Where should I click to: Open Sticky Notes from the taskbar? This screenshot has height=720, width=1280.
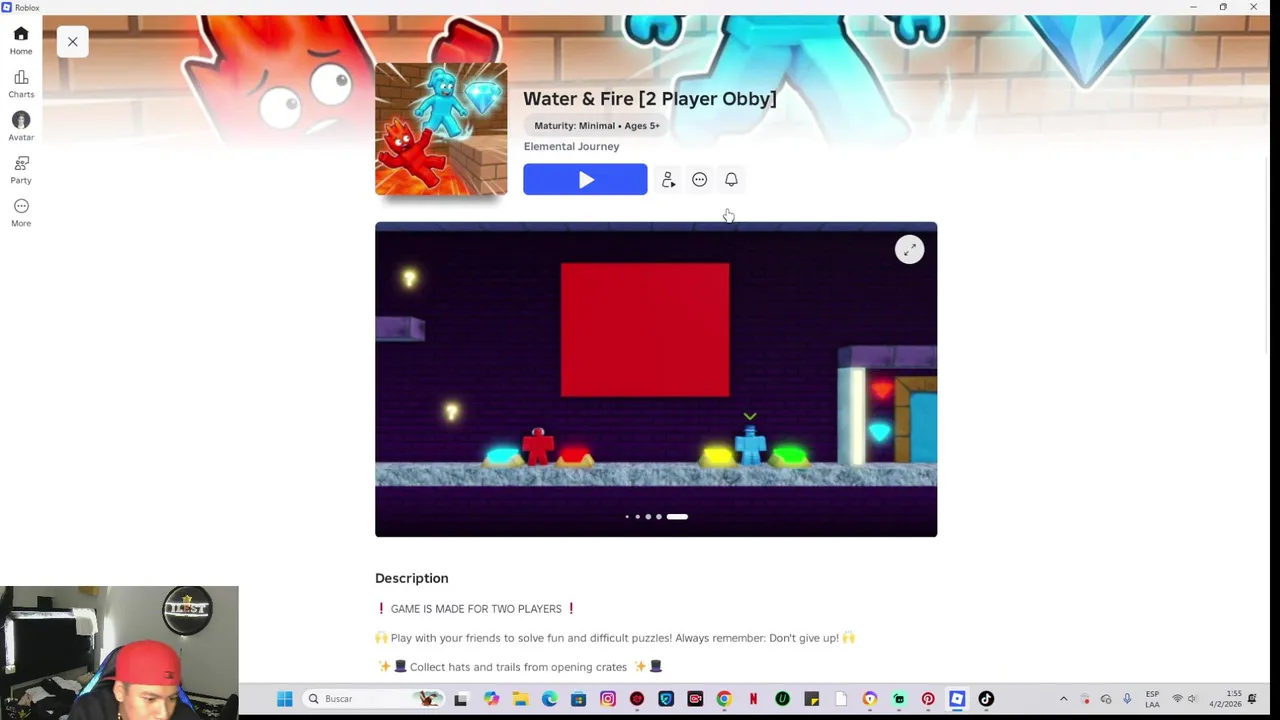click(x=811, y=699)
